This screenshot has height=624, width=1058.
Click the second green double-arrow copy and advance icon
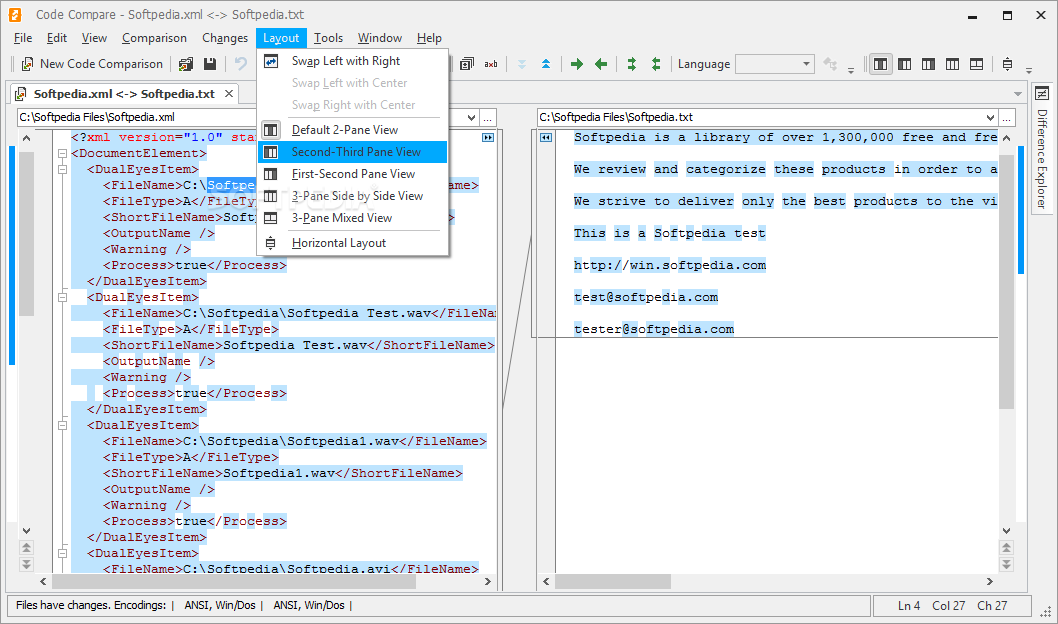[x=656, y=64]
